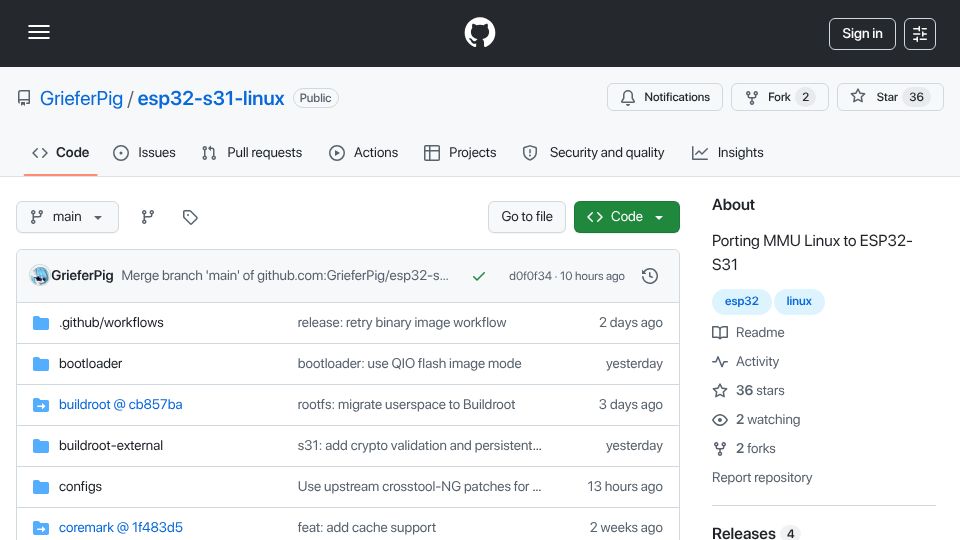960x540 pixels.
Task: Open commit 'release: retry binary image workflow'
Action: (402, 323)
